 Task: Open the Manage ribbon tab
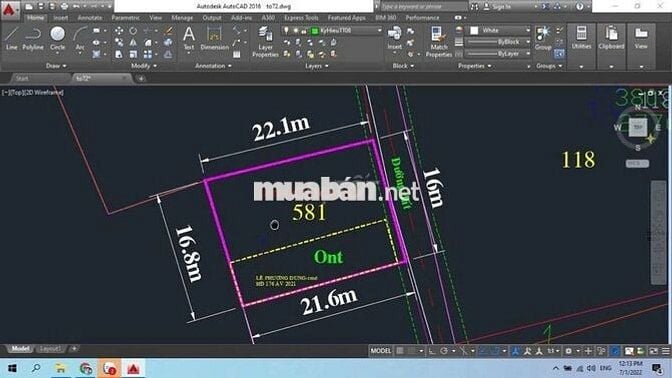tap(182, 18)
